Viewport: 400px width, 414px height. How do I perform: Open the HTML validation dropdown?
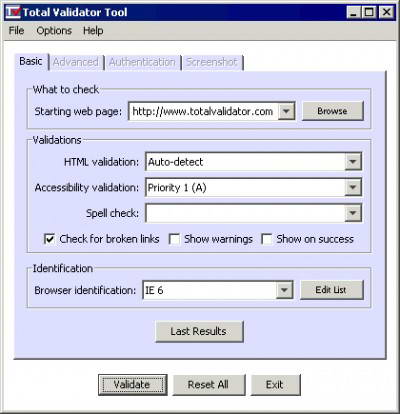(x=254, y=162)
